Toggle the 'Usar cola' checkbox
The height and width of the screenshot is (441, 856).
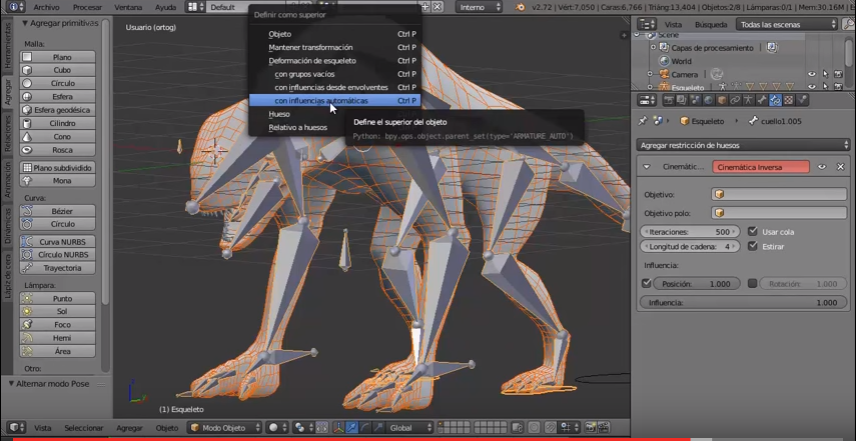click(753, 231)
